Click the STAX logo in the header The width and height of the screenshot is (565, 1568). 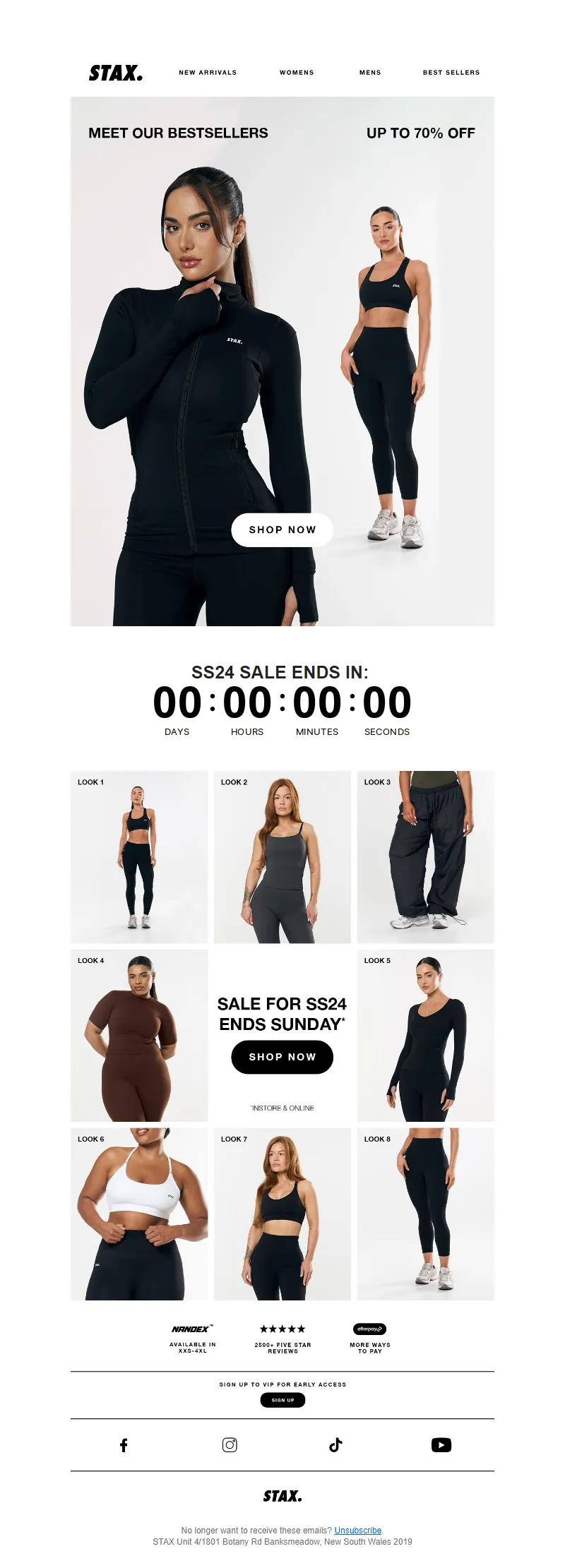pos(116,73)
